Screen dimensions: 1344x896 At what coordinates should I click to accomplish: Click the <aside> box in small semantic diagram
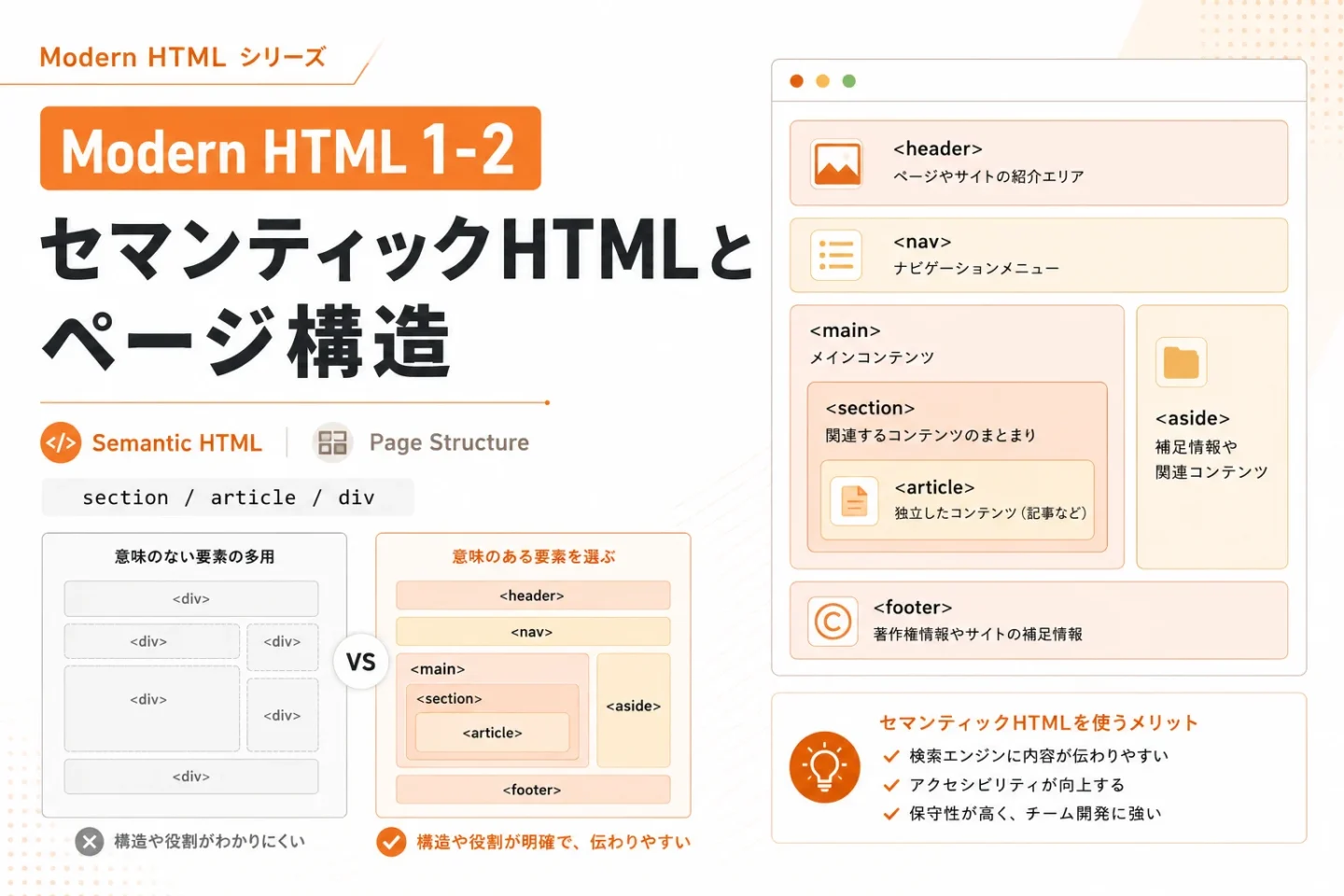(634, 710)
